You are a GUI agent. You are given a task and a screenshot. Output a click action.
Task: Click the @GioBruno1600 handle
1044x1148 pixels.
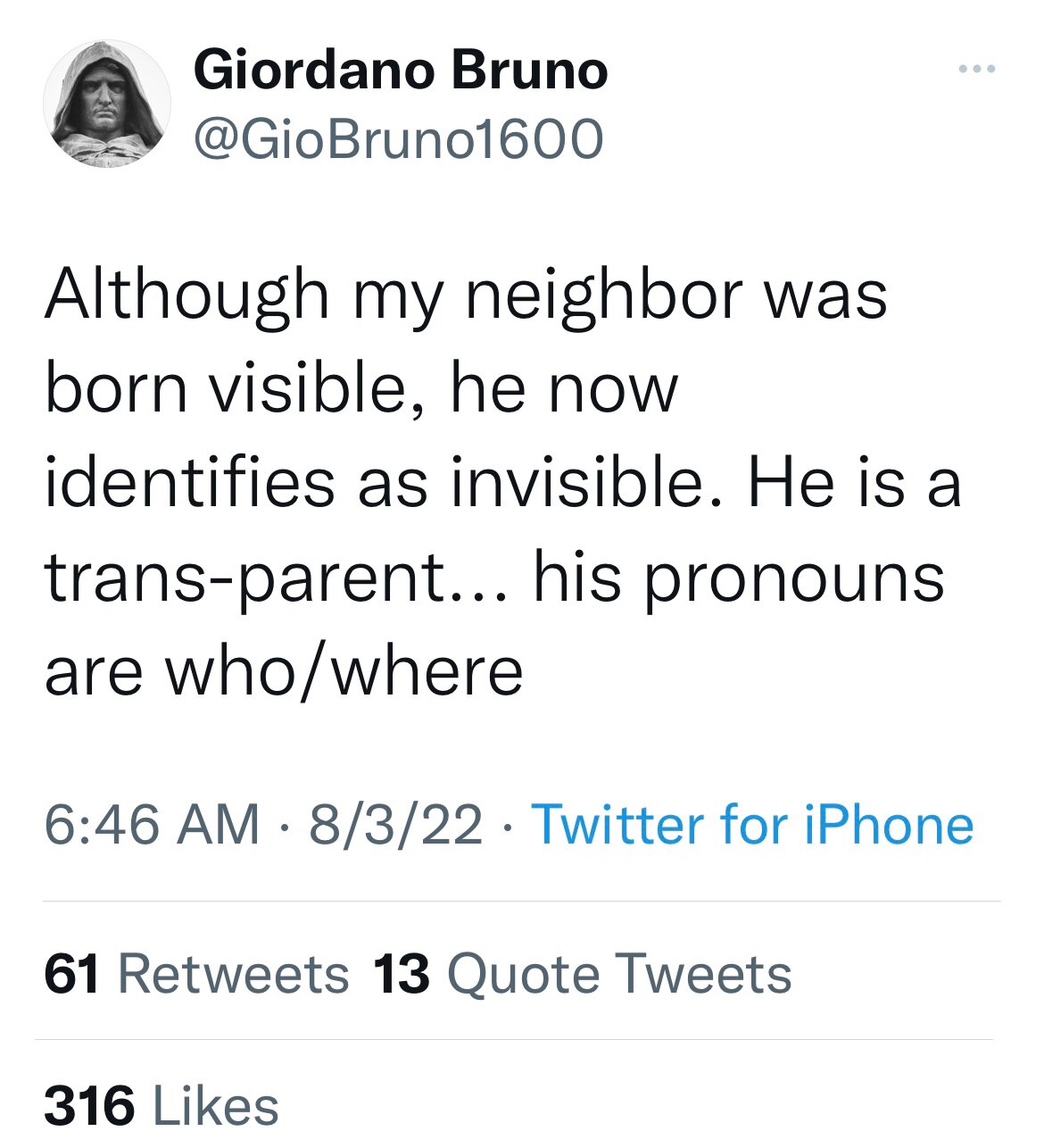398,138
